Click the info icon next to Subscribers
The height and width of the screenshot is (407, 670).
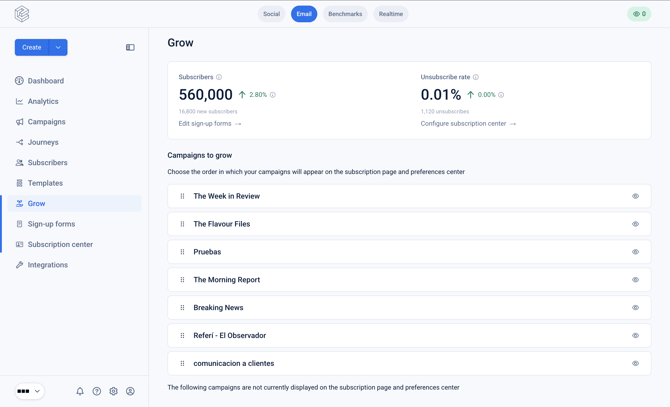click(219, 77)
